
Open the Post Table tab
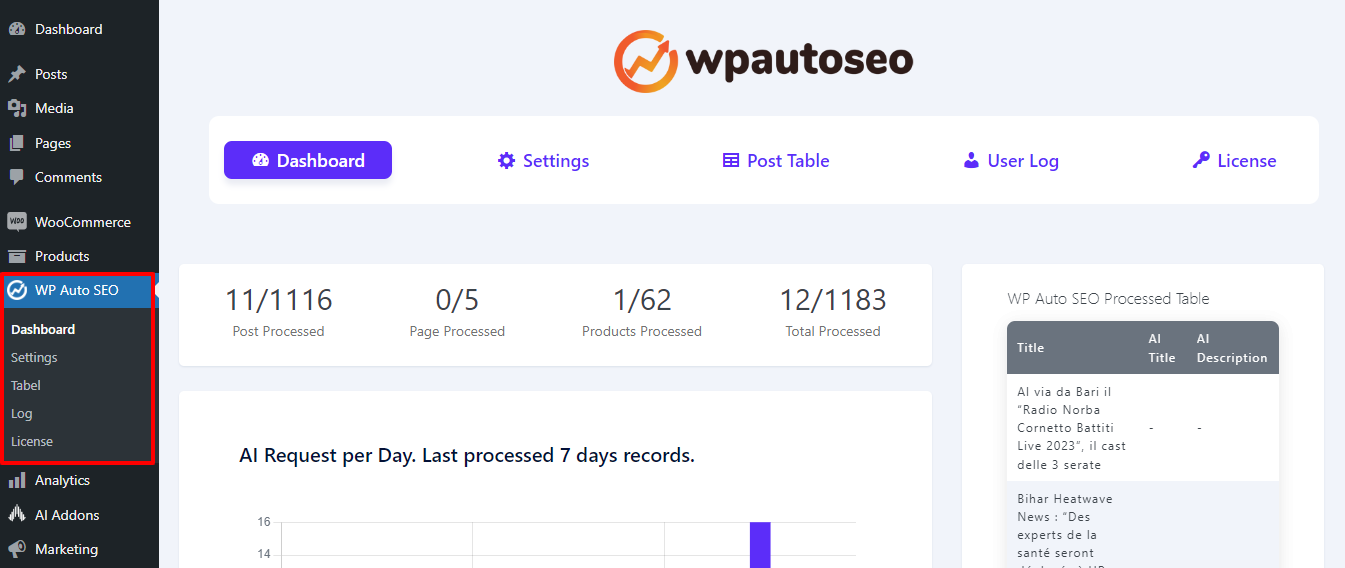point(776,161)
